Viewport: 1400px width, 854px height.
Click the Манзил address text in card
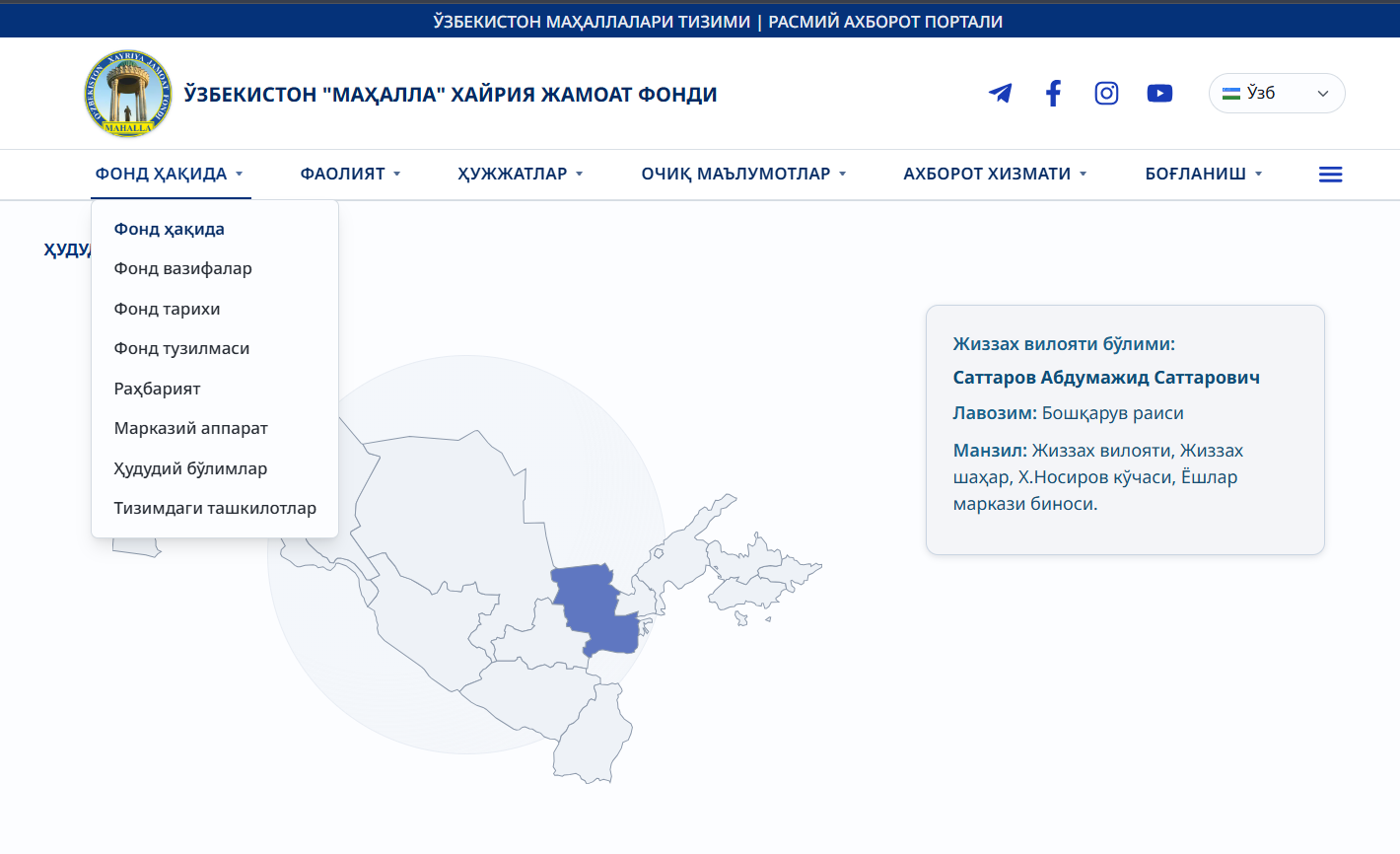[x=1098, y=477]
